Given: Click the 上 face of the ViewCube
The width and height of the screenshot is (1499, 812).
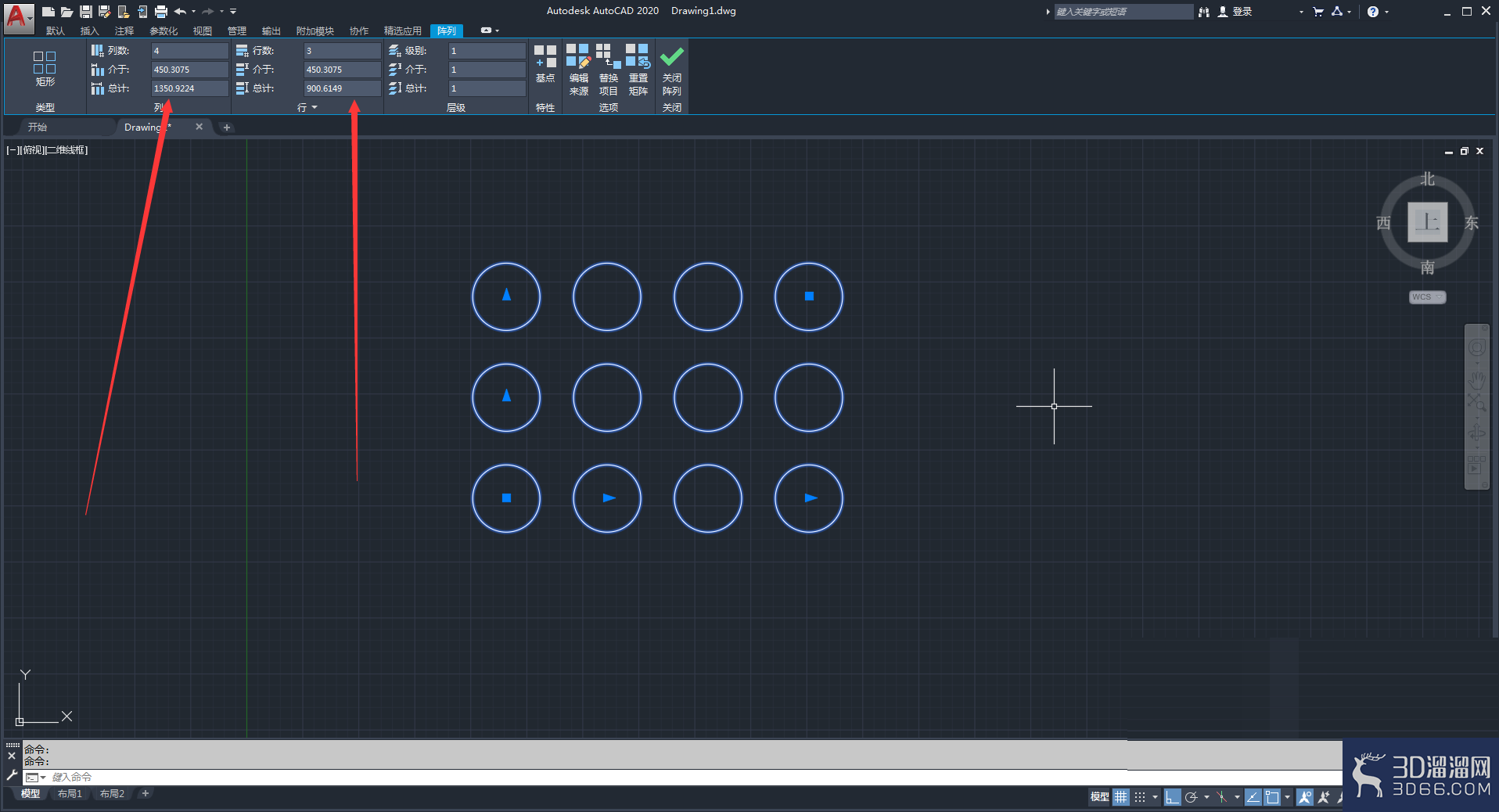Looking at the screenshot, I should click(x=1427, y=222).
